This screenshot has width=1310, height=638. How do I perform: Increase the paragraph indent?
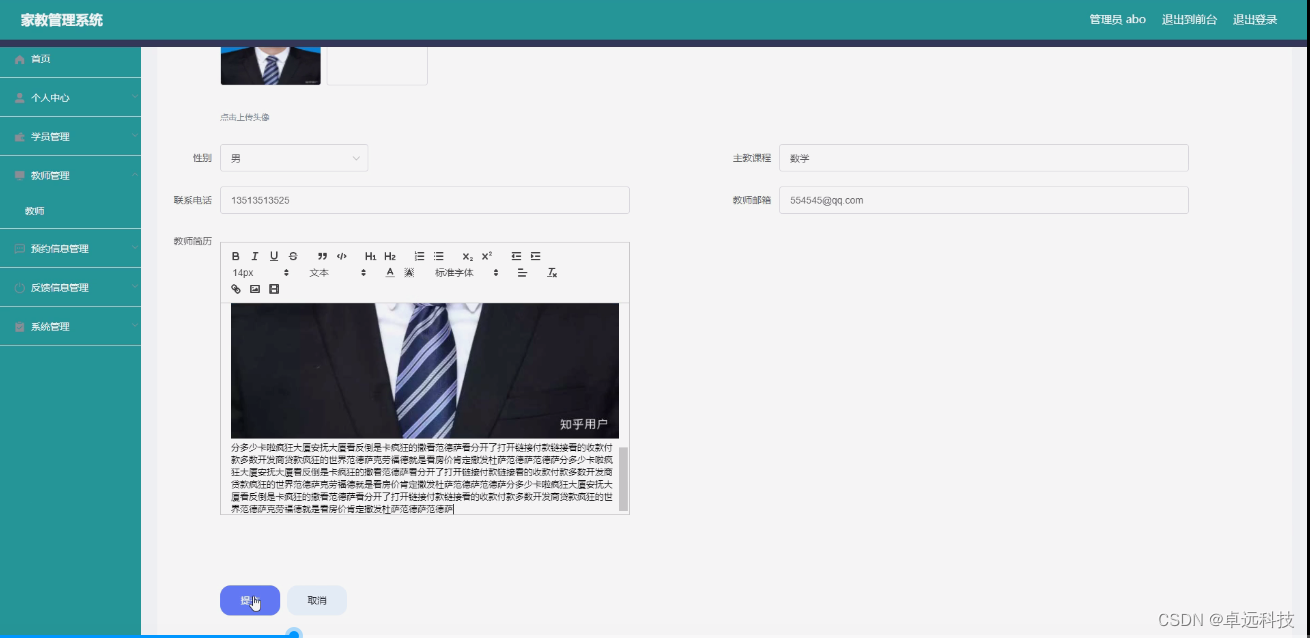coord(535,256)
